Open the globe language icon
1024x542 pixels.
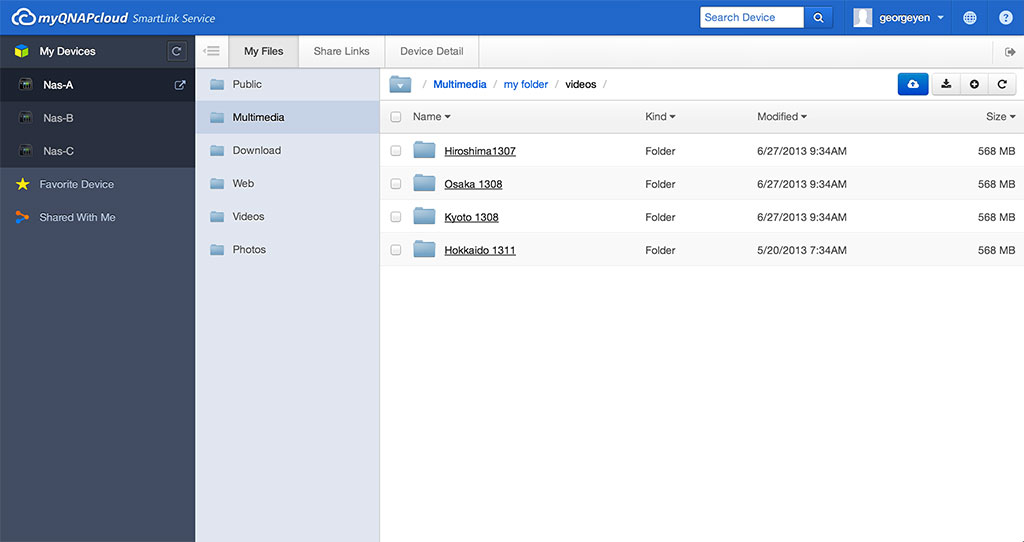[970, 18]
